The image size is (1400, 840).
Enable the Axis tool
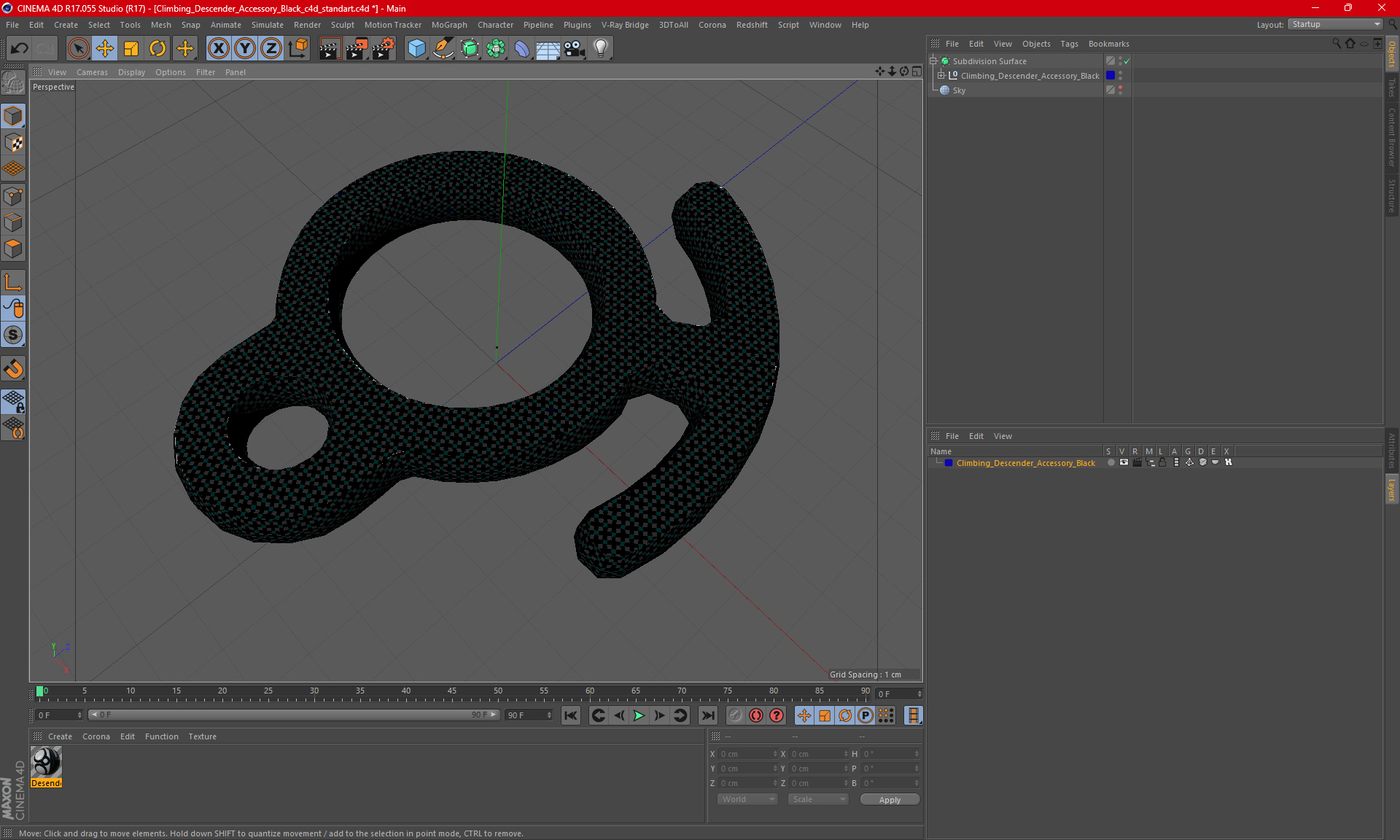coord(13,282)
